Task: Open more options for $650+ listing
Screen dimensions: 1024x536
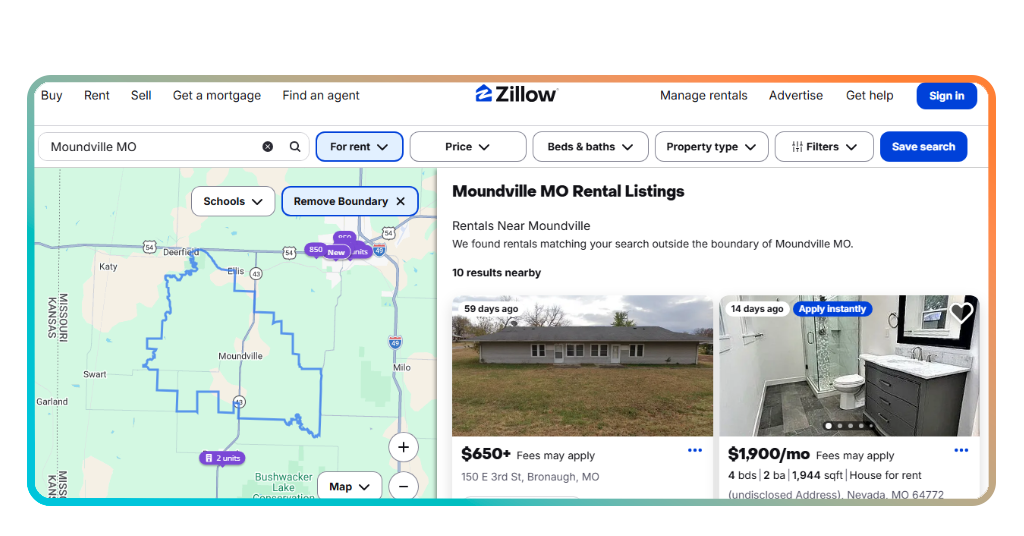Action: coord(695,450)
